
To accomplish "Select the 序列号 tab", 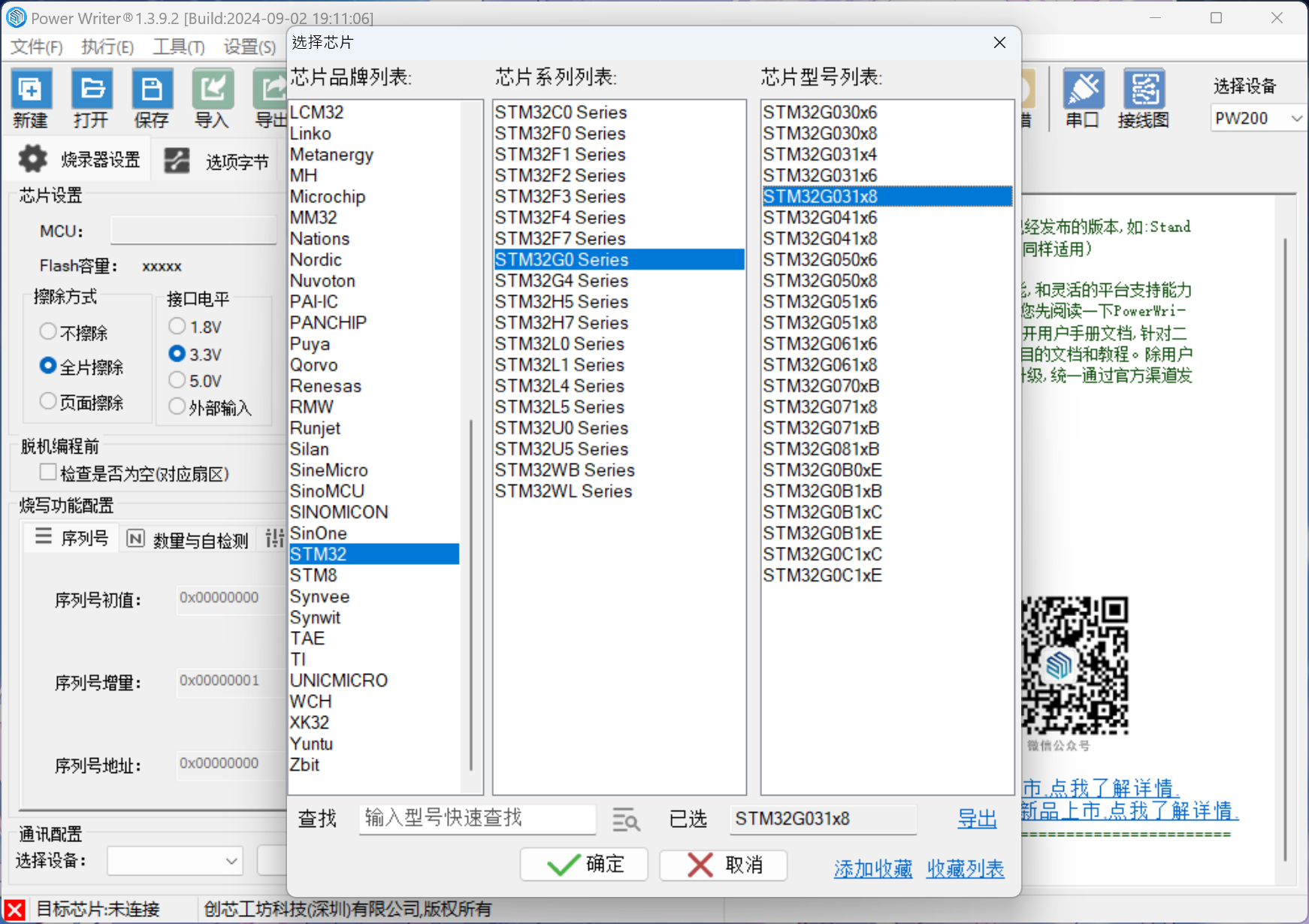I will (72, 538).
